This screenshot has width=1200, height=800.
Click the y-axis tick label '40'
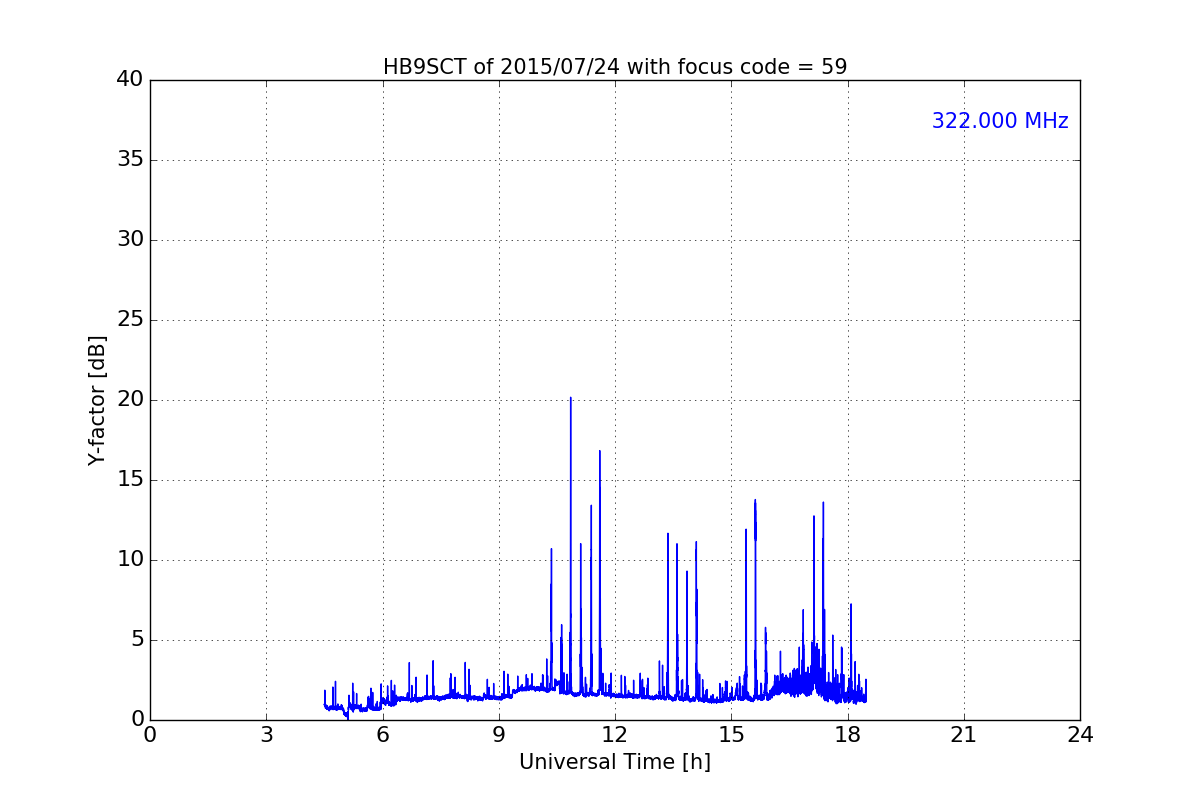[130, 80]
